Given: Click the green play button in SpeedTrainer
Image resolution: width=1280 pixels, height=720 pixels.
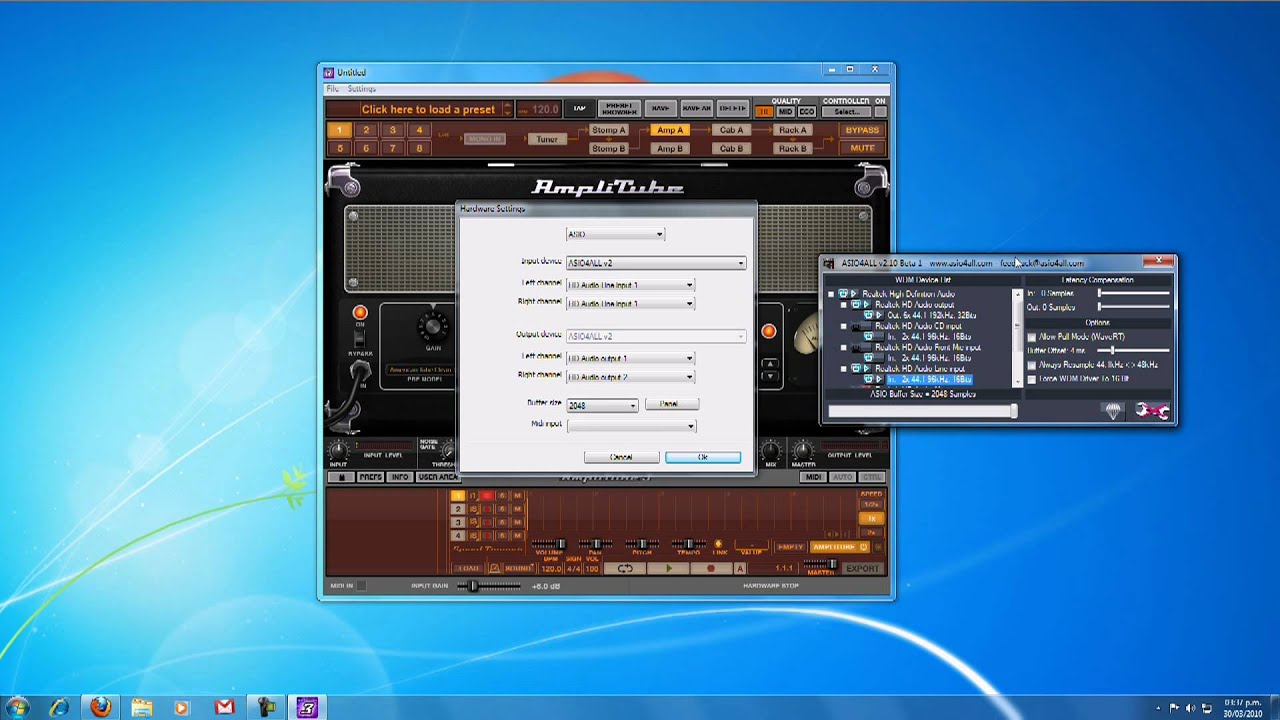Looking at the screenshot, I should (669, 568).
